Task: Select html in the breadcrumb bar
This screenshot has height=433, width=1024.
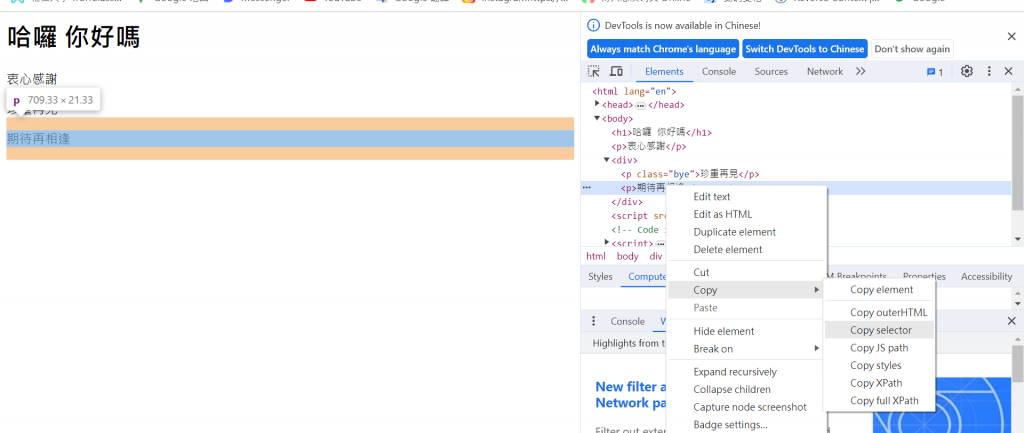Action: coord(596,257)
